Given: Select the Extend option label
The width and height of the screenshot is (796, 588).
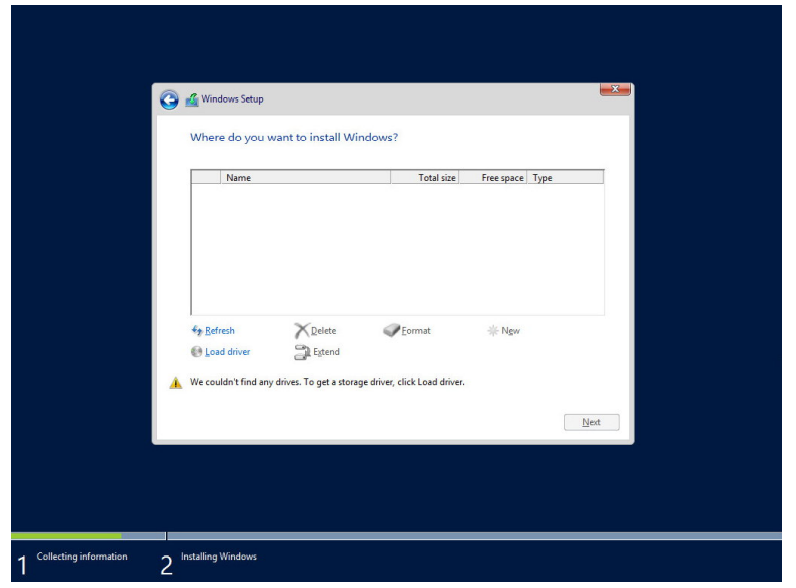Looking at the screenshot, I should click(326, 352).
